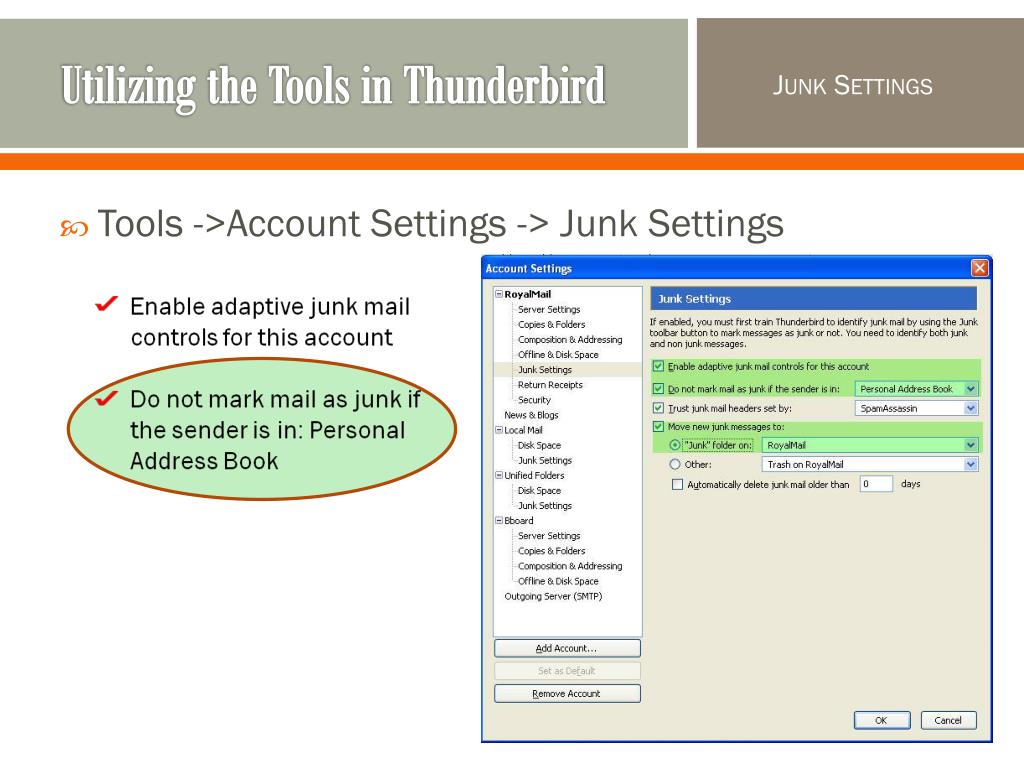Image resolution: width=1024 pixels, height=768 pixels.
Task: Open the SpamAssassin dropdown
Action: click(916, 408)
